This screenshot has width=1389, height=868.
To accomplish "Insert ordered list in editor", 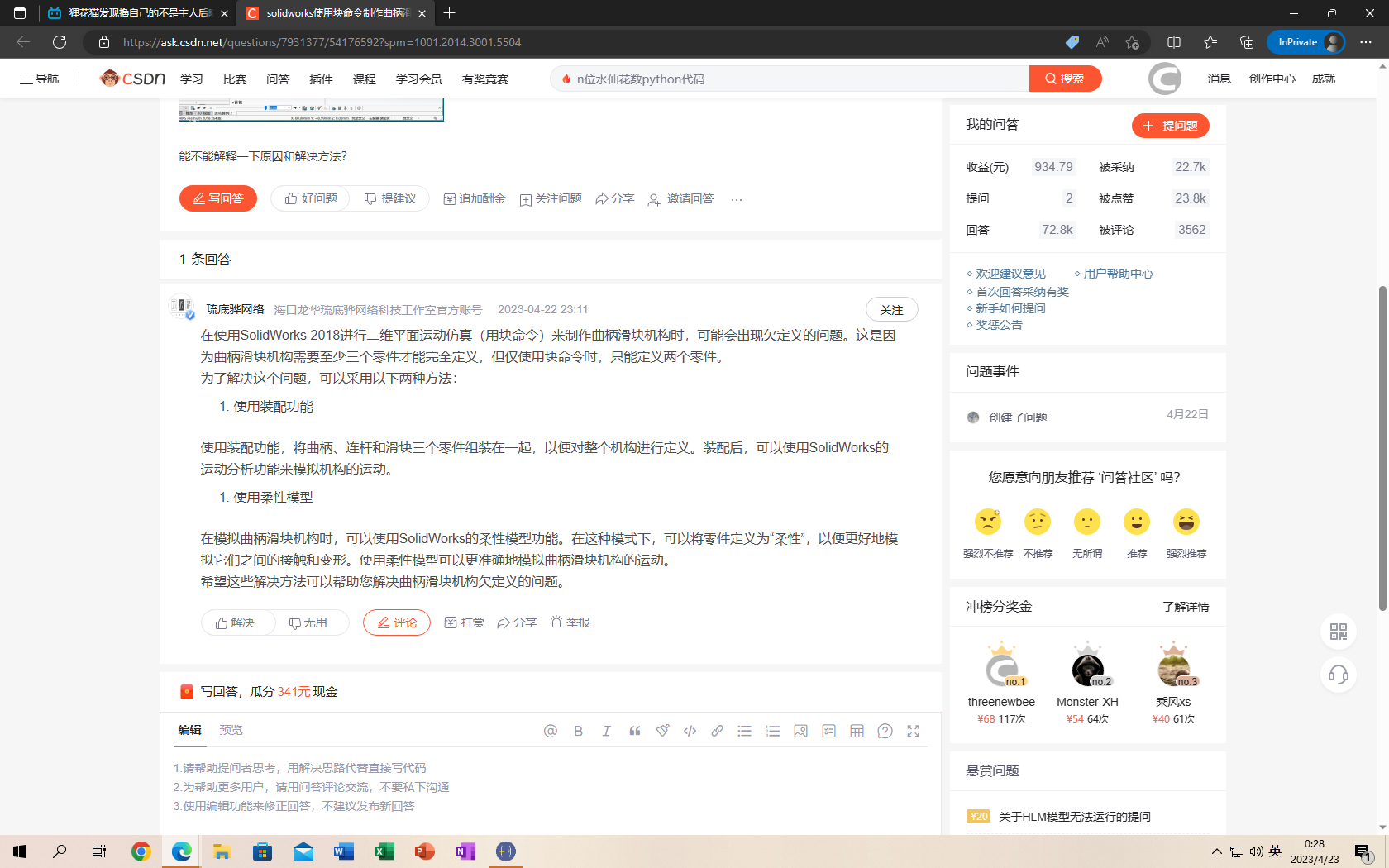I will (773, 731).
